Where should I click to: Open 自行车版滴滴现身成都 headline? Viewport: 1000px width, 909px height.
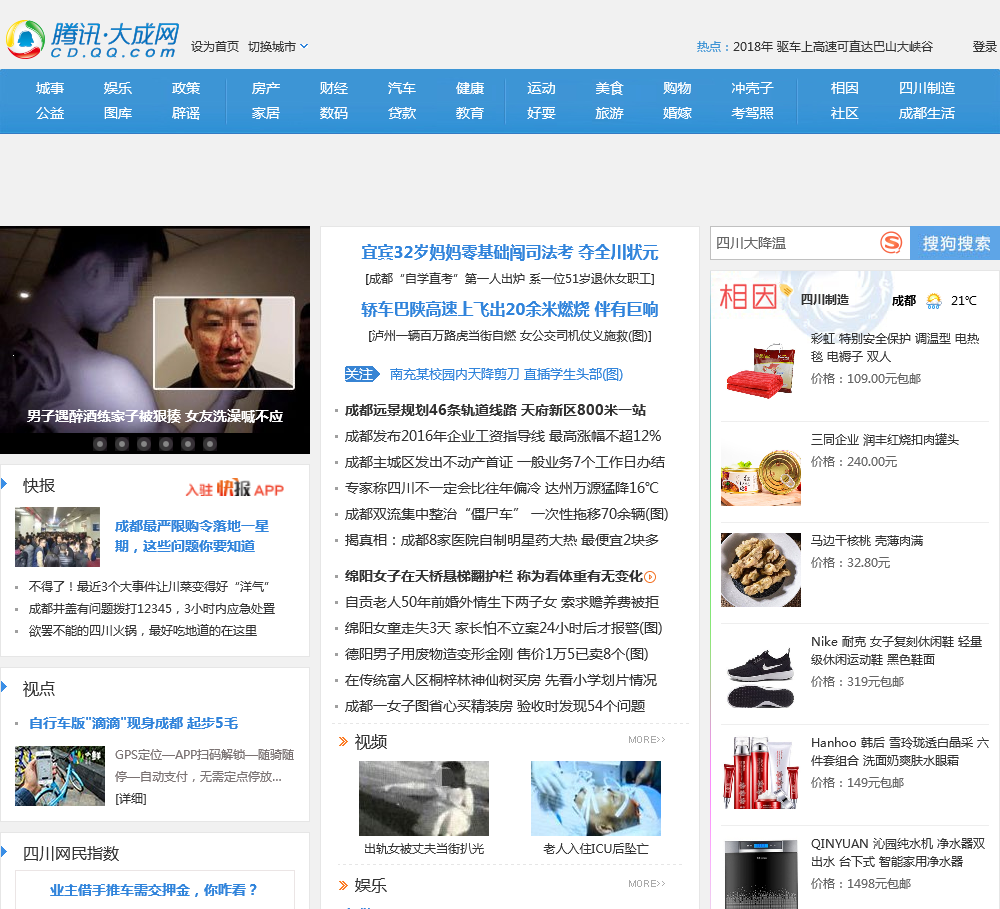(x=133, y=723)
